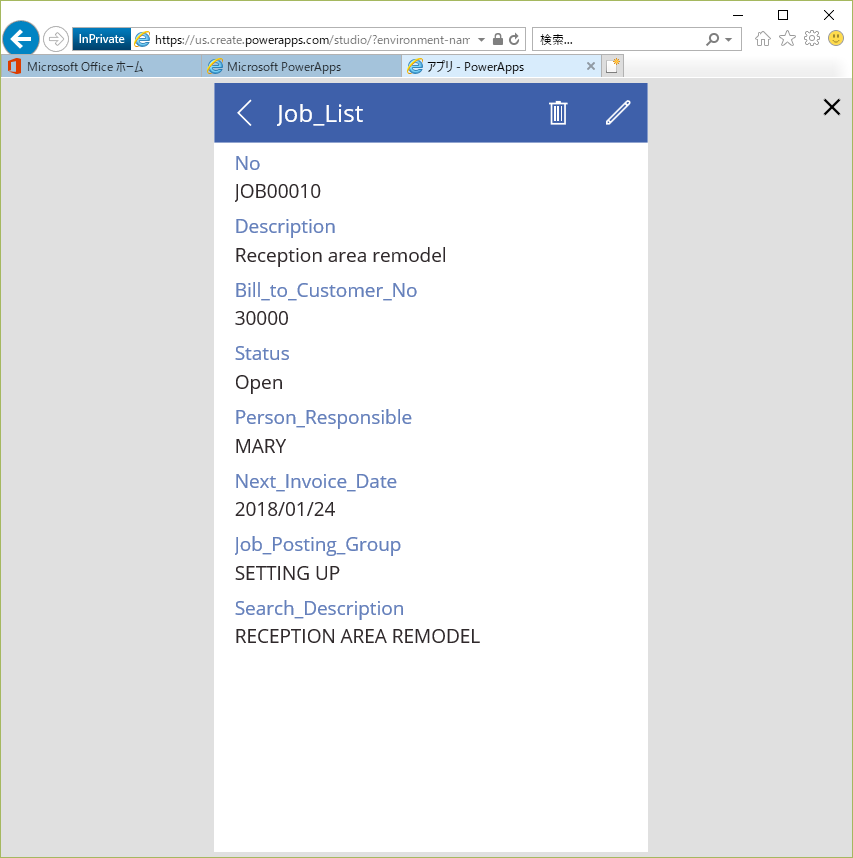Select the 30000 customer number value
This screenshot has height=858, width=853.
coord(262,318)
